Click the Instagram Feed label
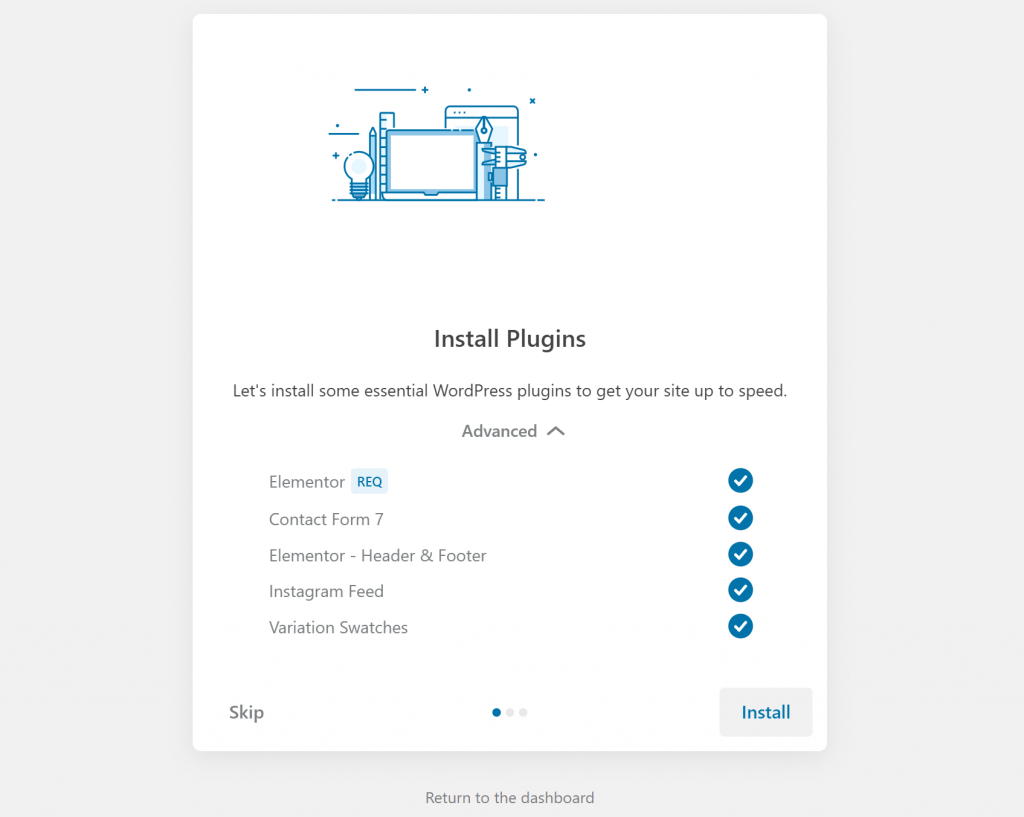1024x817 pixels. point(326,591)
